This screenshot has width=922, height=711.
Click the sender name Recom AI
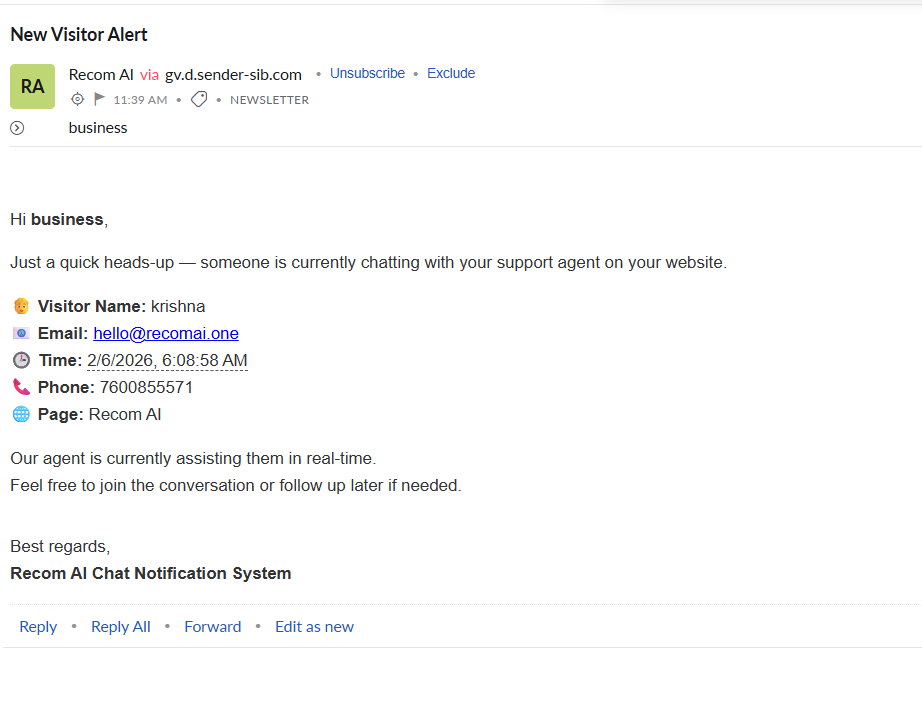pos(101,75)
